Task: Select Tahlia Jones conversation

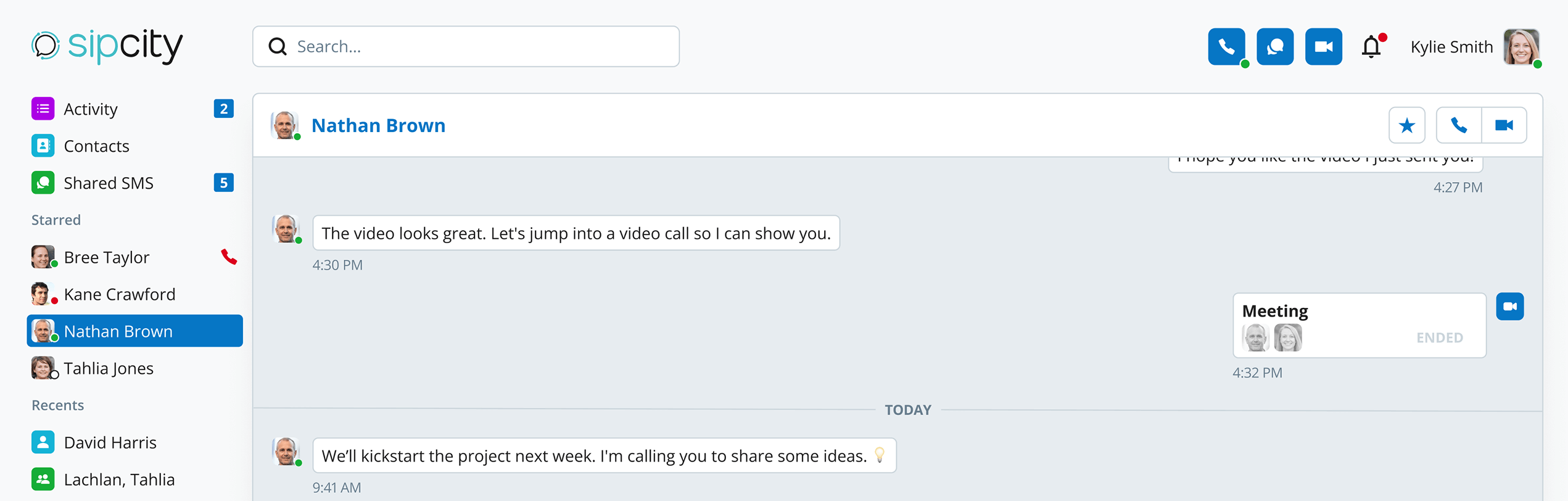Action: (x=109, y=368)
